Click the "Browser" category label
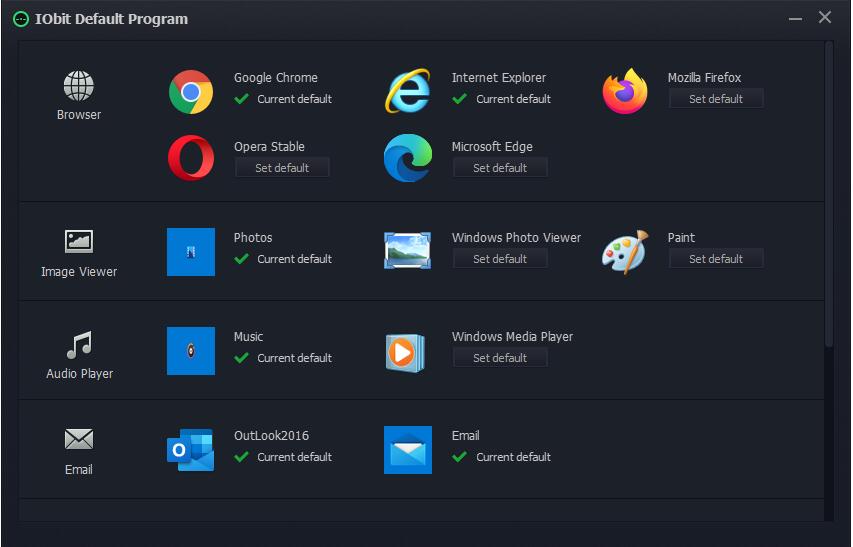Viewport: 853px width, 547px height. pyautogui.click(x=79, y=115)
